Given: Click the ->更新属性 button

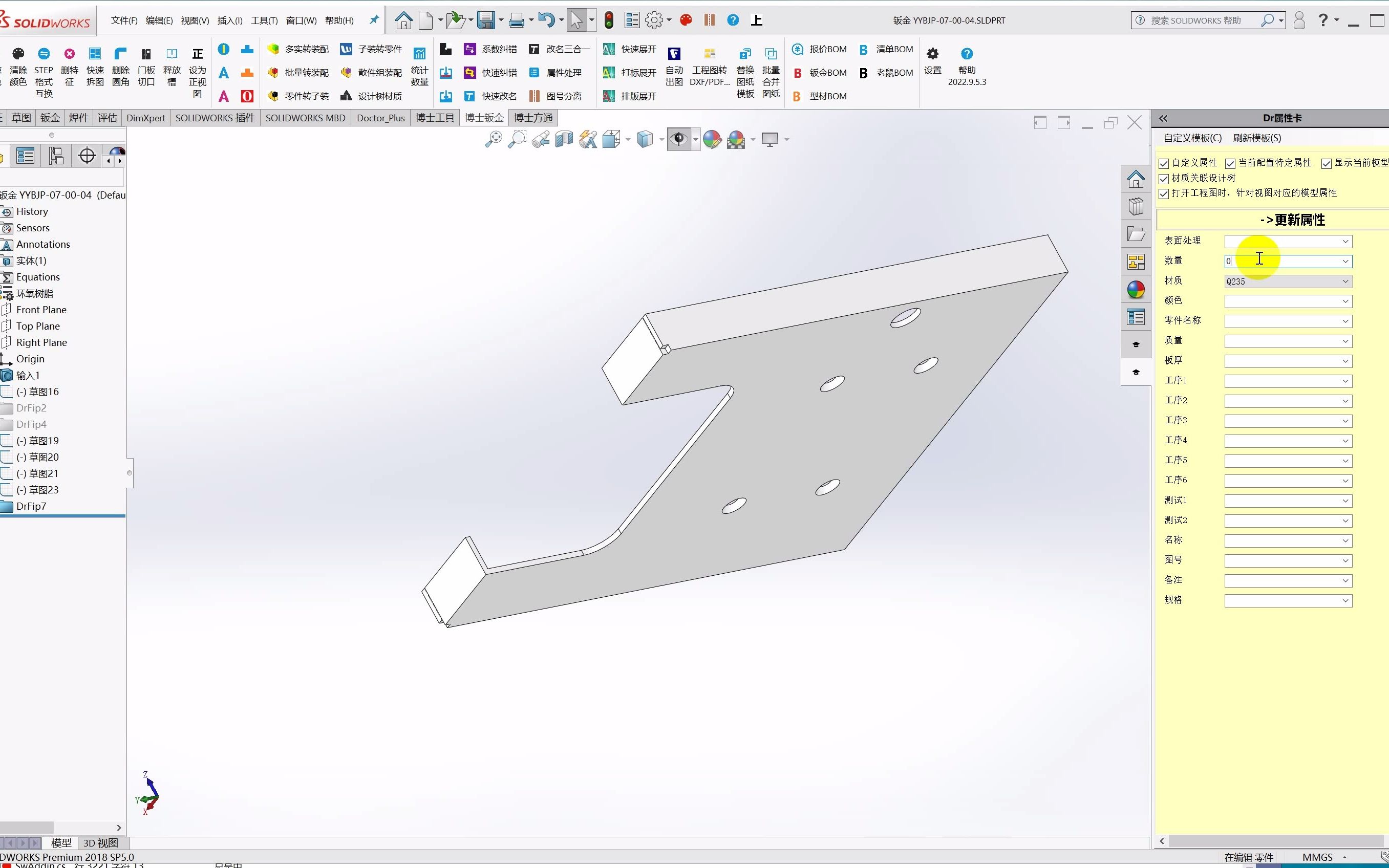Looking at the screenshot, I should click(x=1292, y=220).
